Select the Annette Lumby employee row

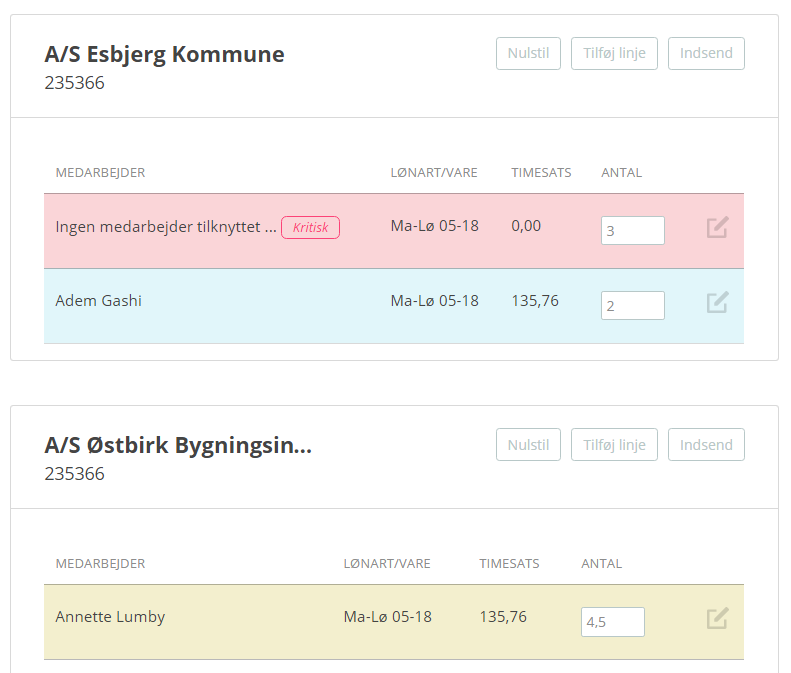tap(393, 622)
